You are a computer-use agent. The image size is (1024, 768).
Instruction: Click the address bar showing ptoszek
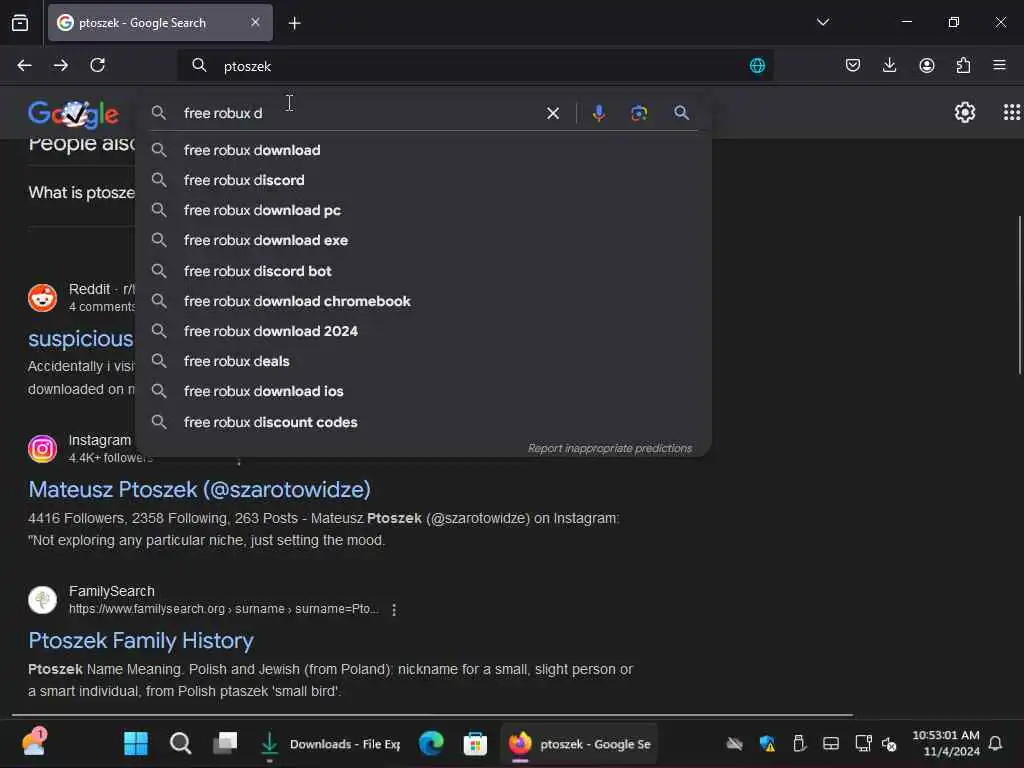(x=475, y=66)
